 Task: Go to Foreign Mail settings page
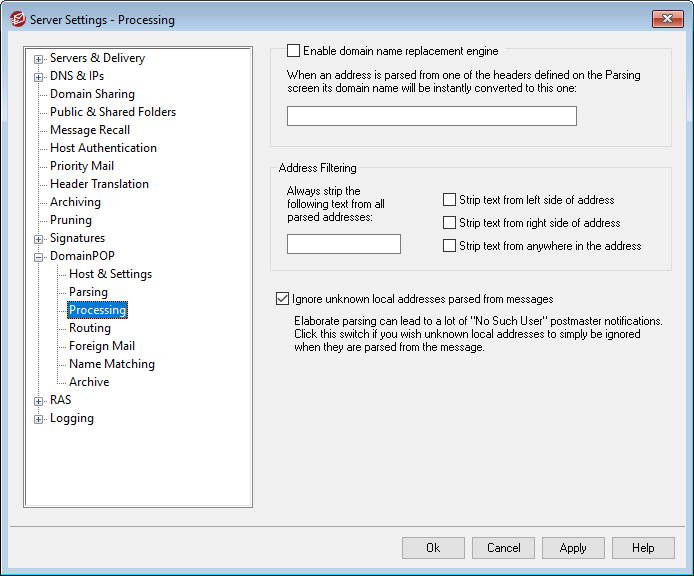(x=103, y=346)
